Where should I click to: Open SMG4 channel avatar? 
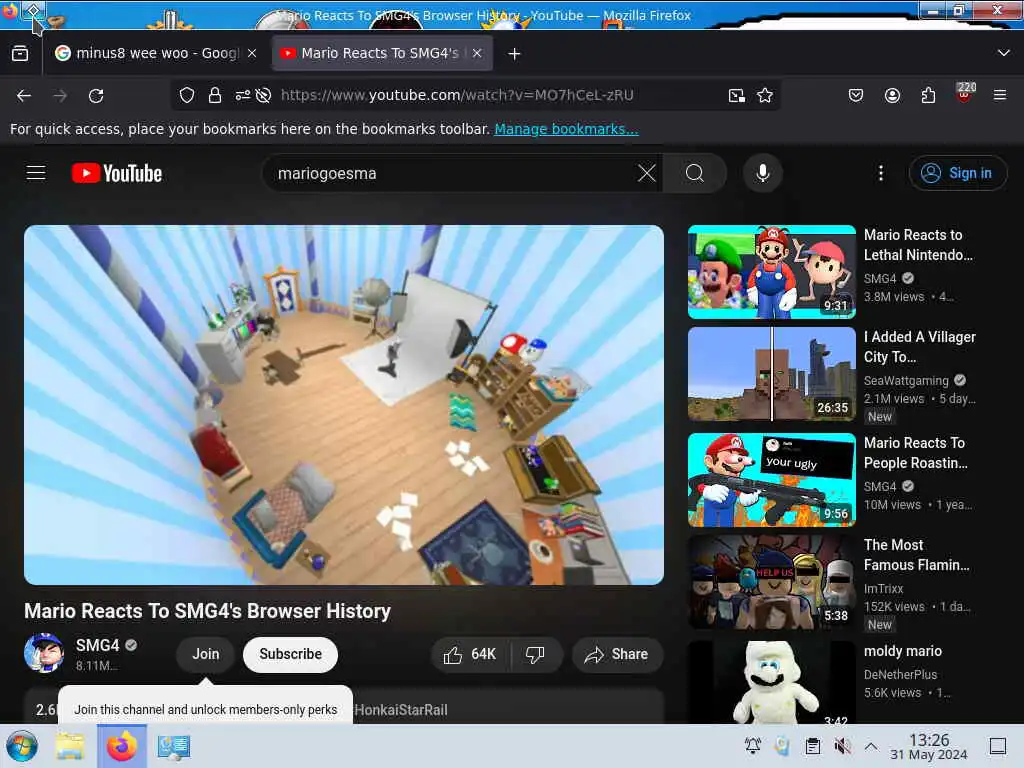44,653
